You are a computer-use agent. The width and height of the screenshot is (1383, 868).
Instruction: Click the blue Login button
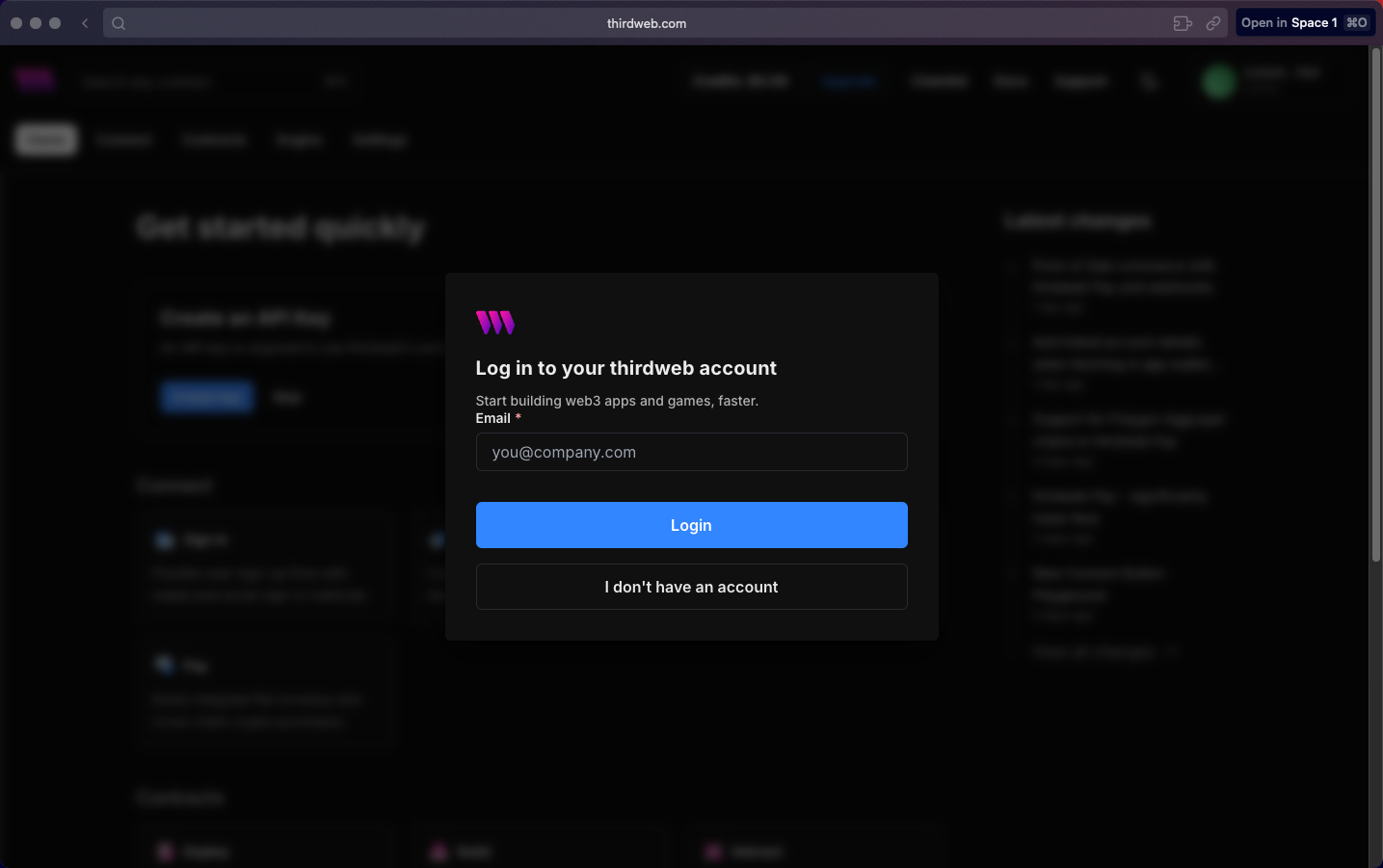(x=691, y=525)
